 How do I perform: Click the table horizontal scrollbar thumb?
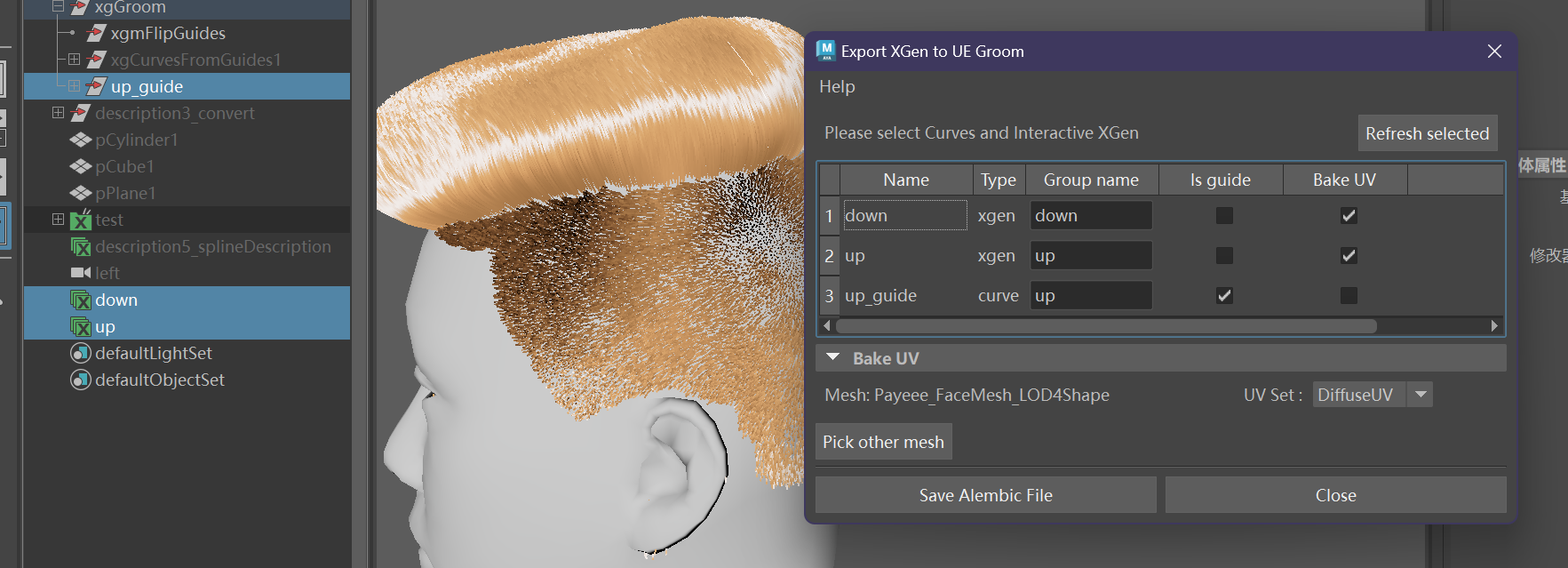pos(1106,326)
